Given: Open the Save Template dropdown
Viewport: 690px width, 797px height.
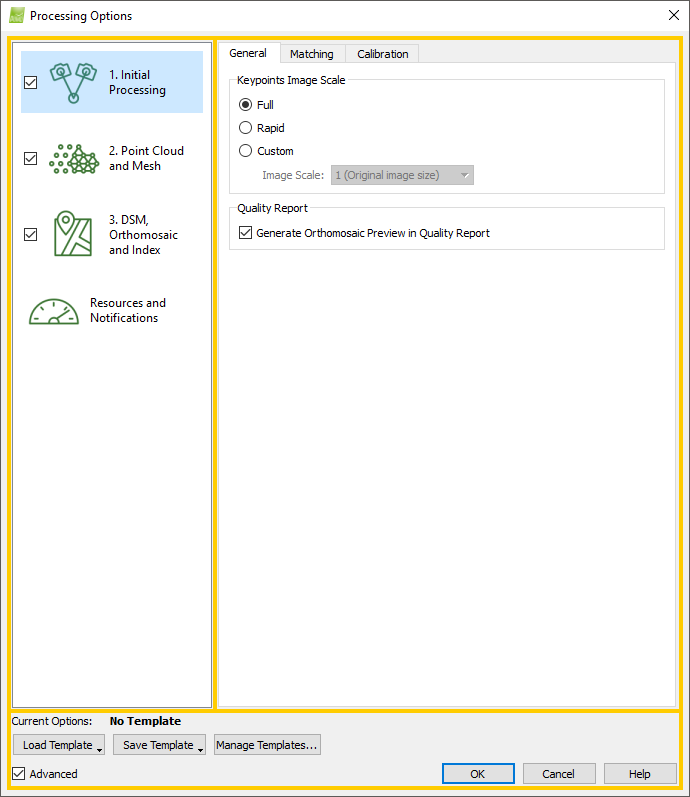Looking at the screenshot, I should (x=159, y=745).
